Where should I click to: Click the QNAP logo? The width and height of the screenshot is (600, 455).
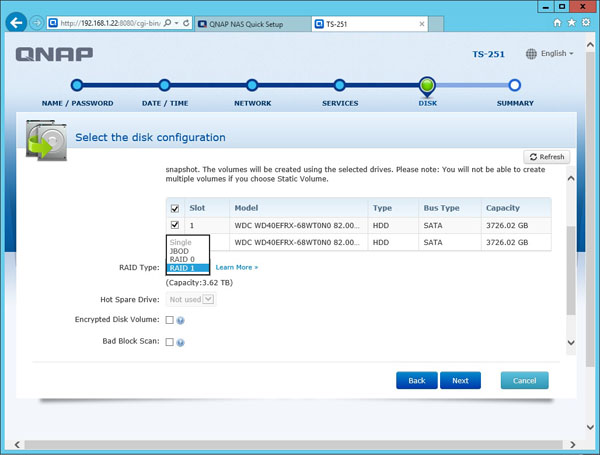tap(54, 54)
